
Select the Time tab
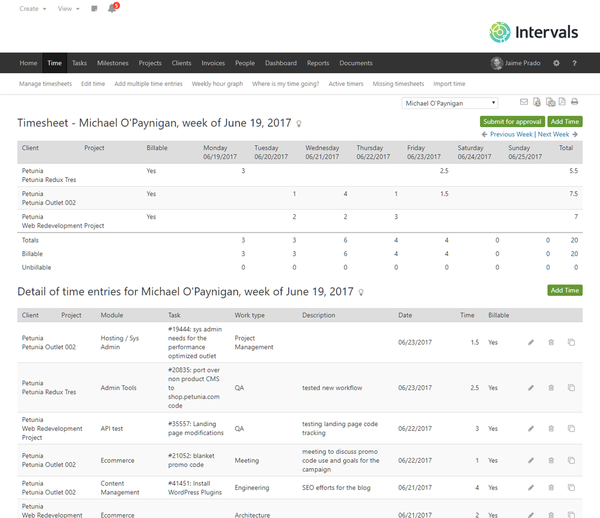pyautogui.click(x=54, y=63)
